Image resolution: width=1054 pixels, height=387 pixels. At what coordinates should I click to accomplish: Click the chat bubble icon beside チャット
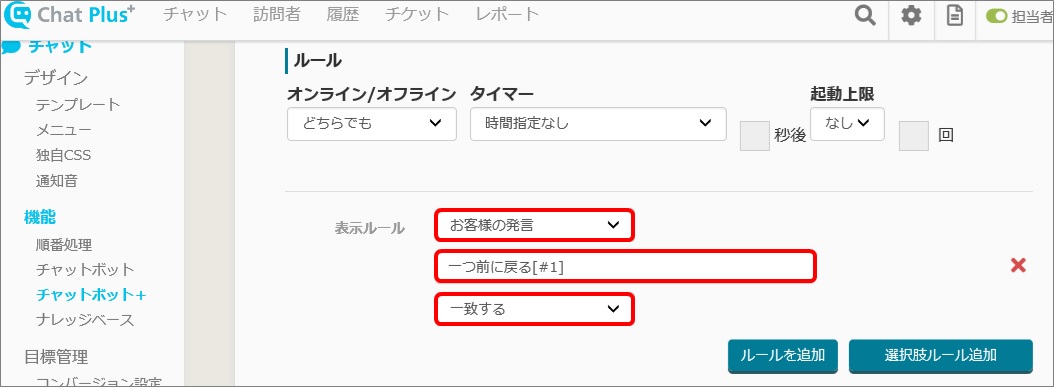tap(11, 46)
